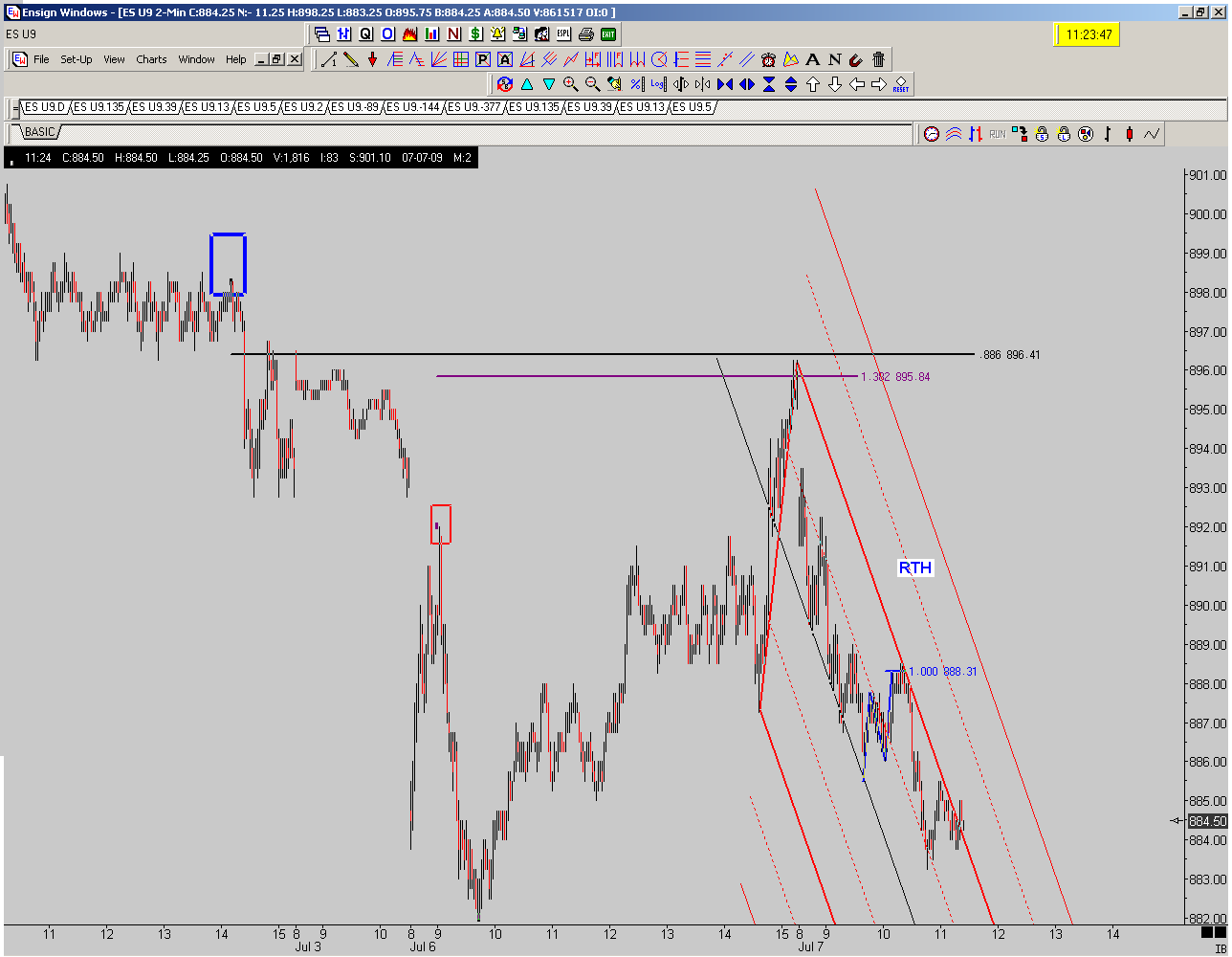The image size is (1232, 957).
Task: Select the red magnet tool
Action: tap(856, 59)
